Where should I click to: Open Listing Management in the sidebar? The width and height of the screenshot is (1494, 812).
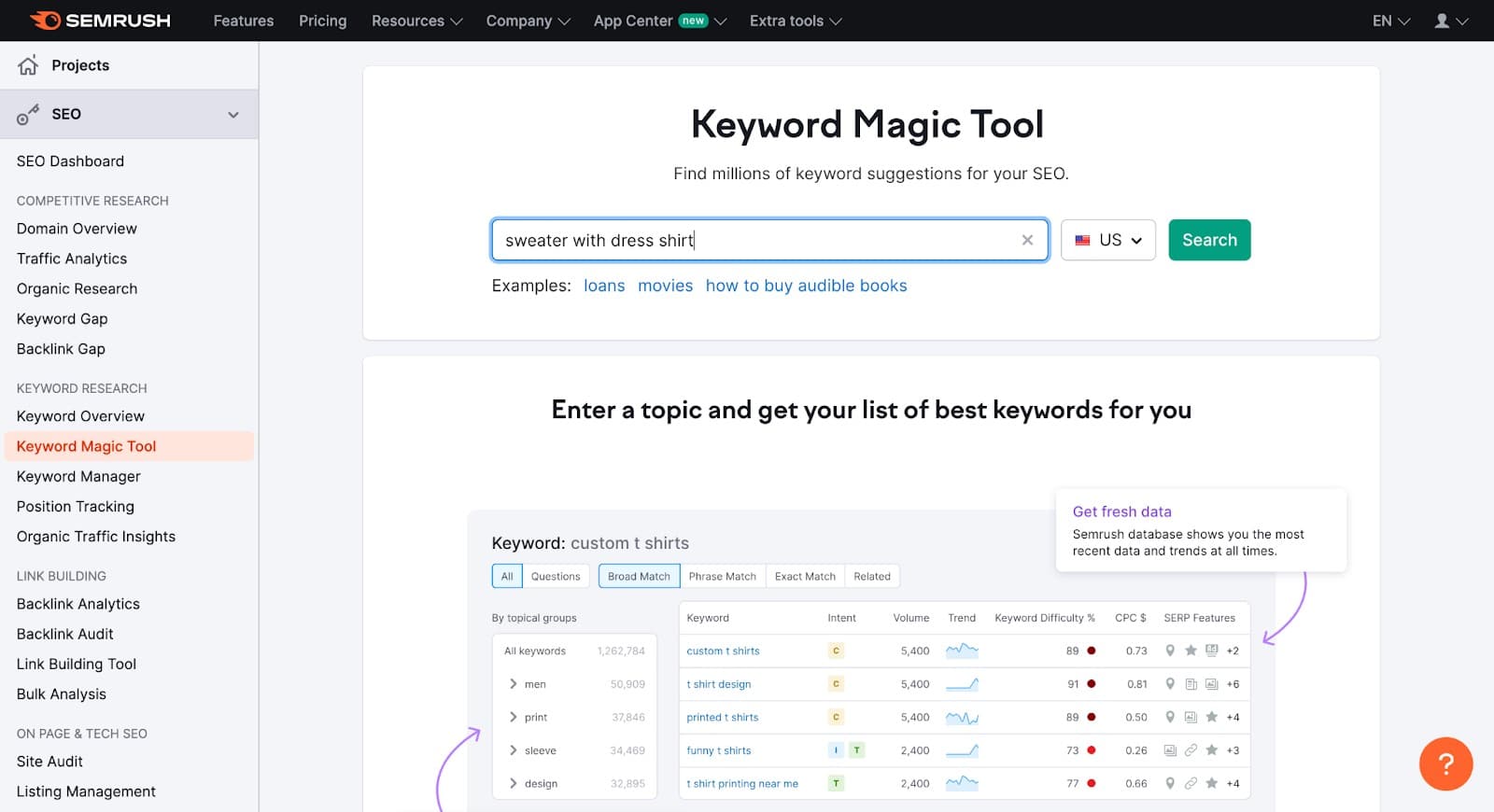[86, 791]
